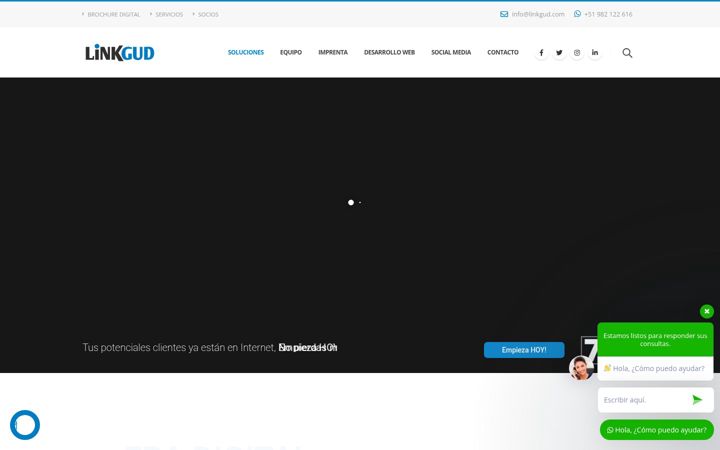Click the WhatsApp icon beside phone number
This screenshot has height=450, width=720.
click(577, 14)
